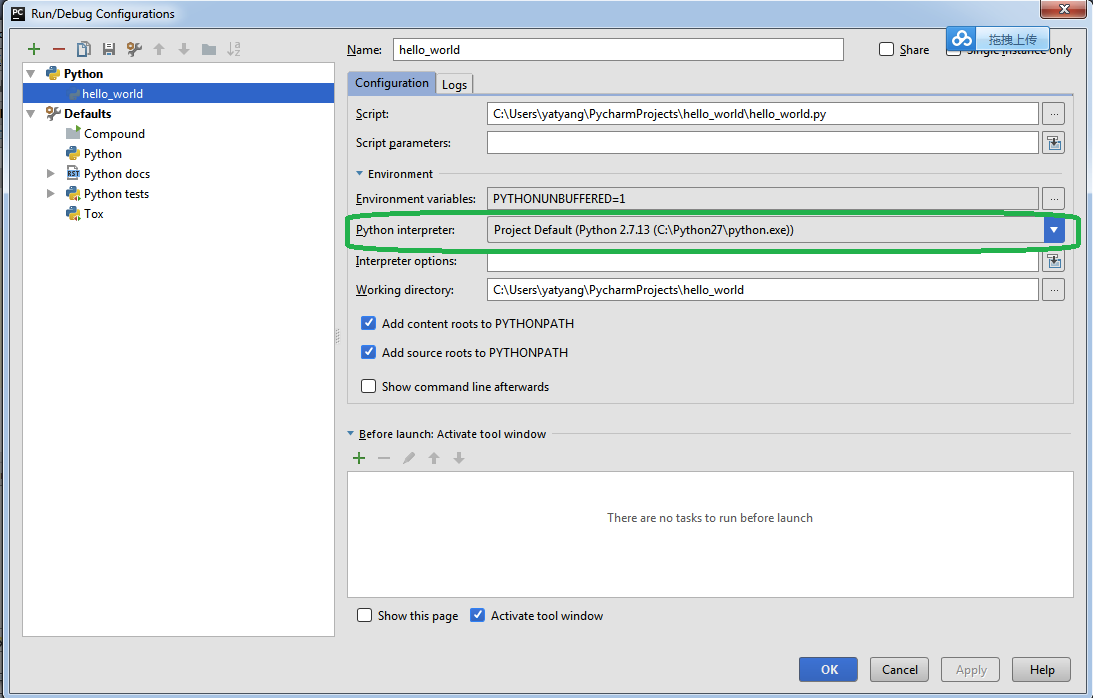1093x698 pixels.
Task: Move the configuration down in the list toolbar
Action: tap(184, 49)
